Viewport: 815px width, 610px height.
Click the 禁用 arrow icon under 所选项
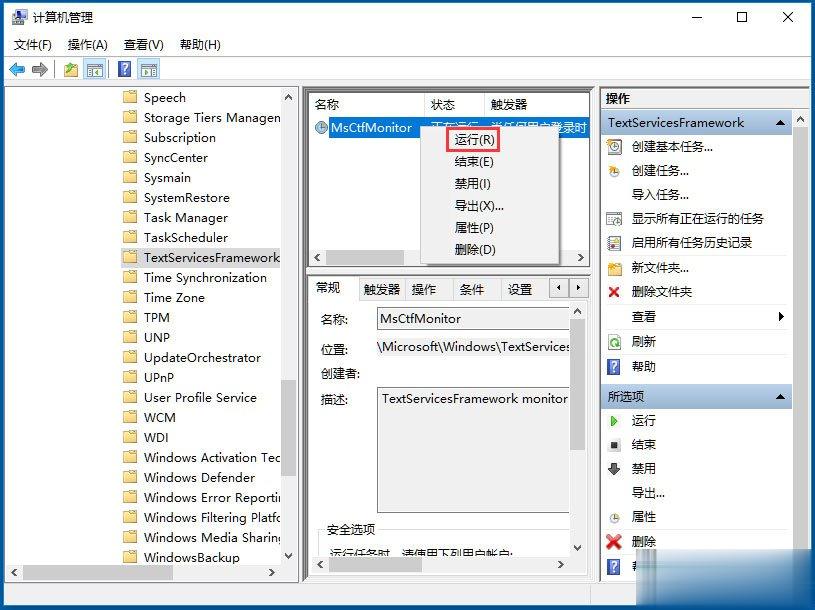[x=613, y=467]
